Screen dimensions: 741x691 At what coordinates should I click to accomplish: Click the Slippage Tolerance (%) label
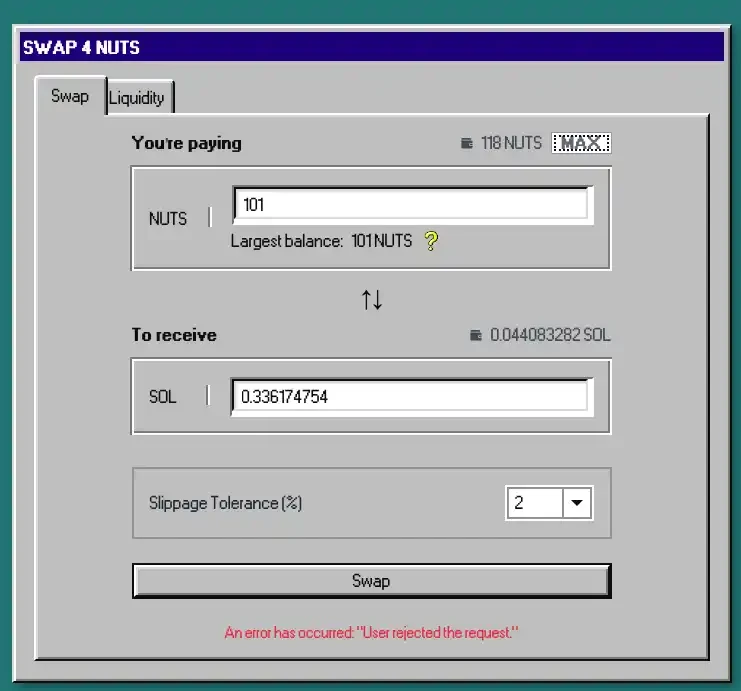[x=225, y=503]
